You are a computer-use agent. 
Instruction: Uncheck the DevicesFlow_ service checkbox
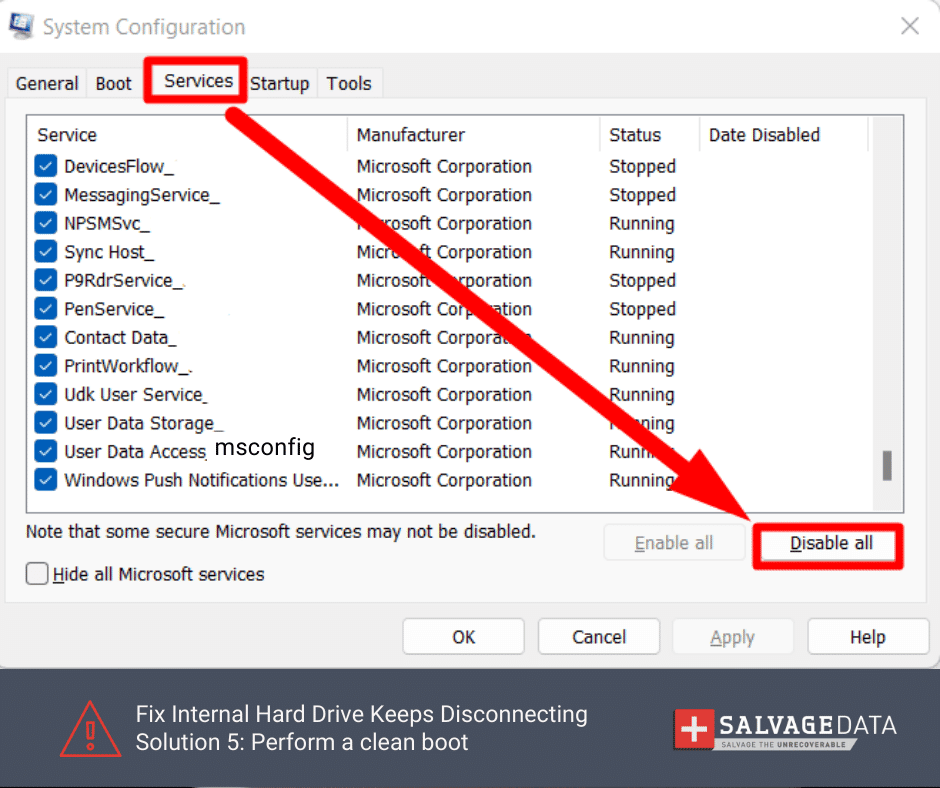click(46, 167)
